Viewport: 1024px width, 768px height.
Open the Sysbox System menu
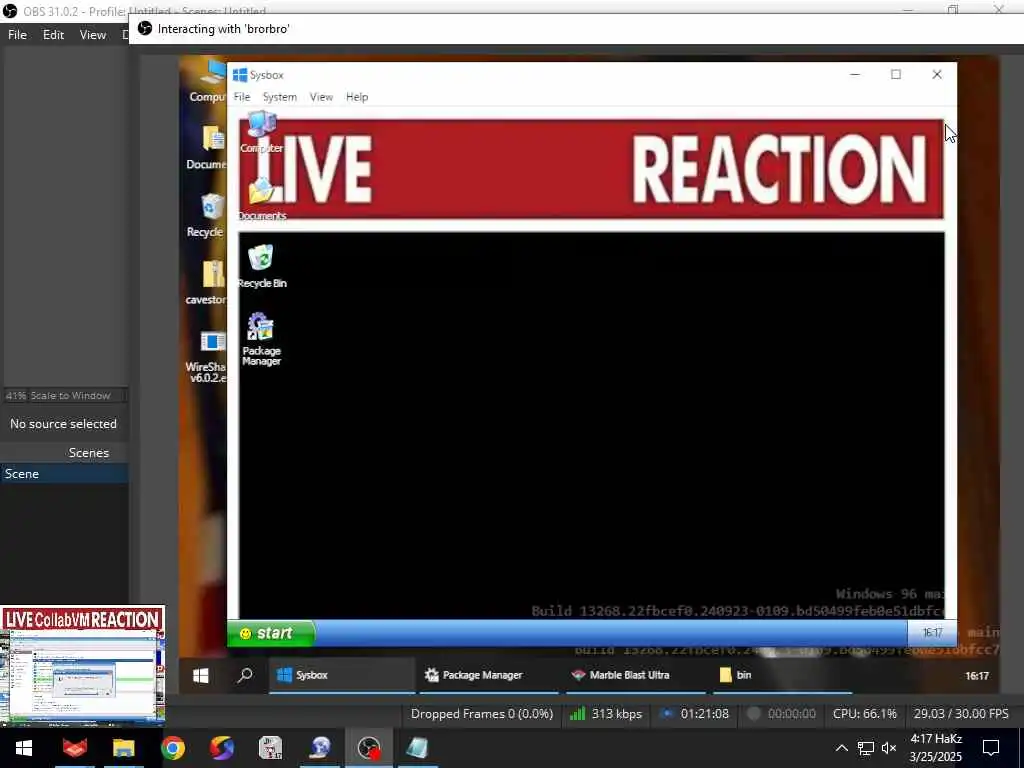tap(280, 97)
